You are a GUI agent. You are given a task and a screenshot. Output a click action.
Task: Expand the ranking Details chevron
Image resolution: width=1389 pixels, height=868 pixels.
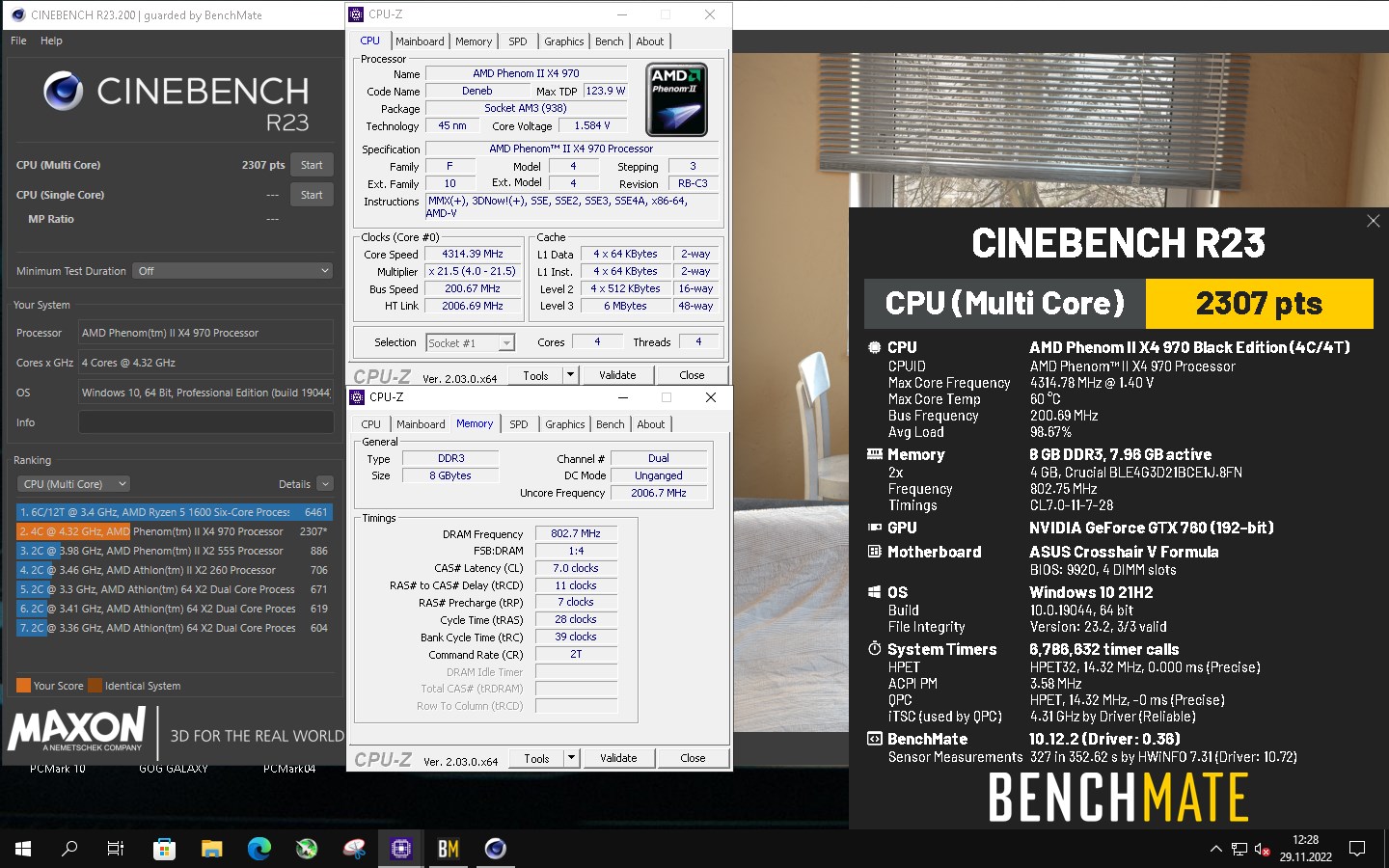coord(325,484)
